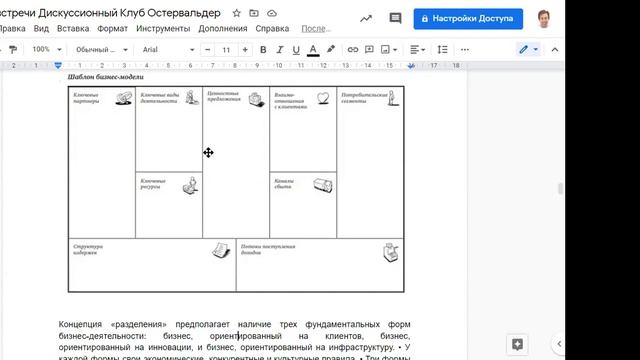Check the cloud save status icon

(272, 13)
